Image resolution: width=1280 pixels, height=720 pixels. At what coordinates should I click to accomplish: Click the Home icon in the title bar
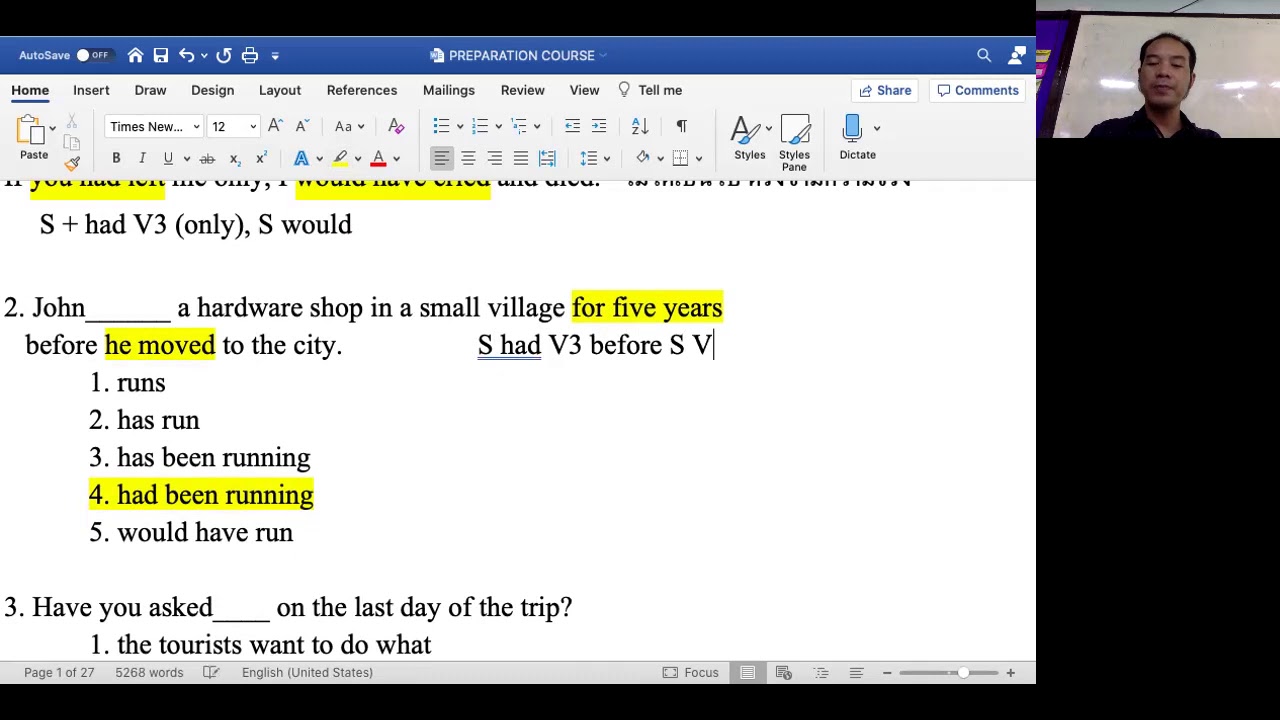135,55
